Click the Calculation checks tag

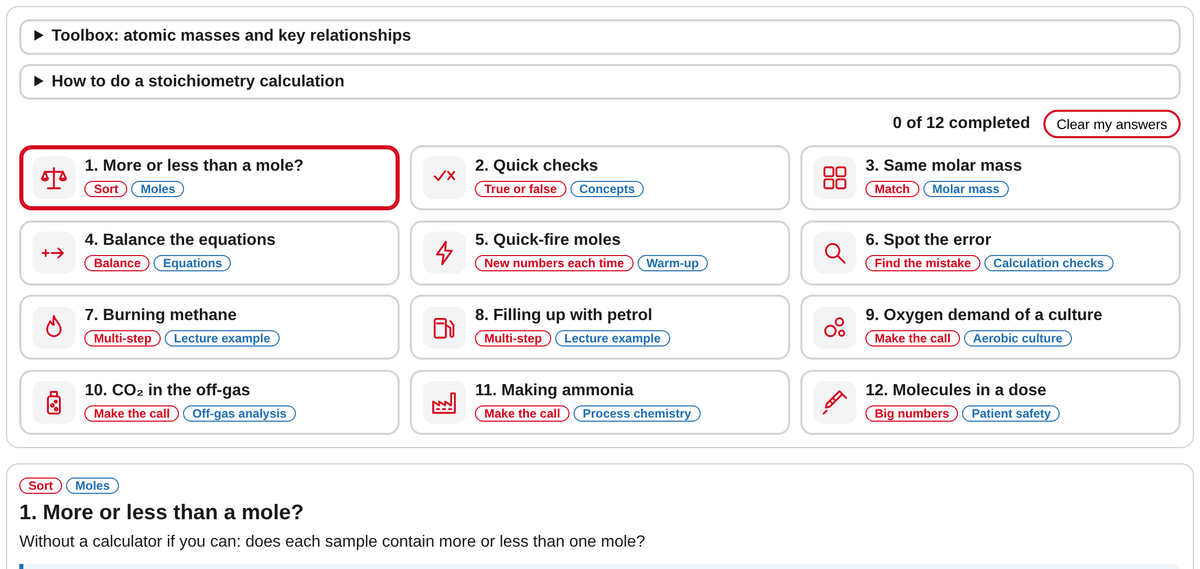point(1049,263)
